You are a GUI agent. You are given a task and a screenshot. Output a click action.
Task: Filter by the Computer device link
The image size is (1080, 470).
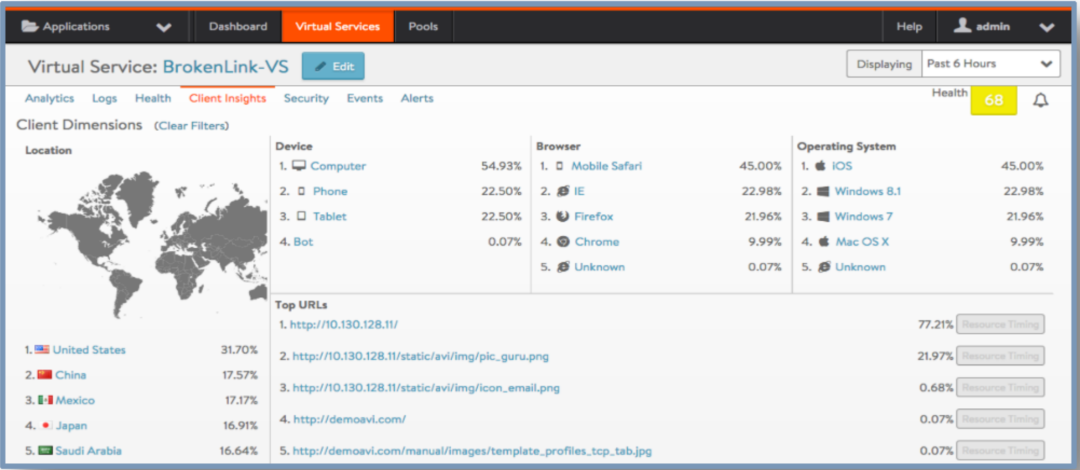338,166
